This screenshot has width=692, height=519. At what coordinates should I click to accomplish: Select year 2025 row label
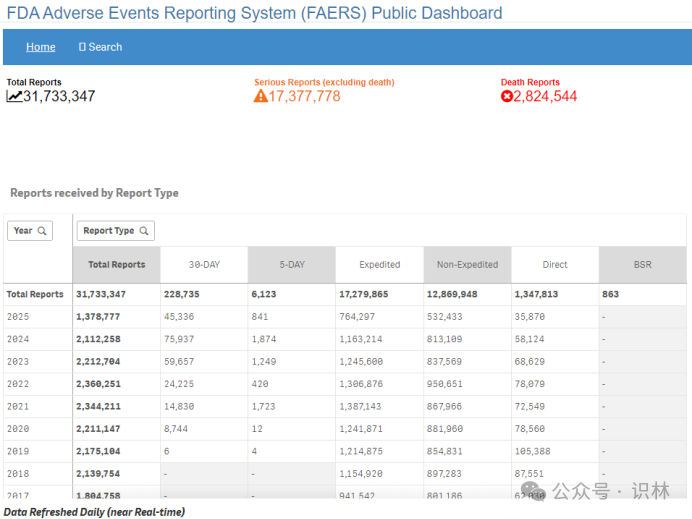18,317
